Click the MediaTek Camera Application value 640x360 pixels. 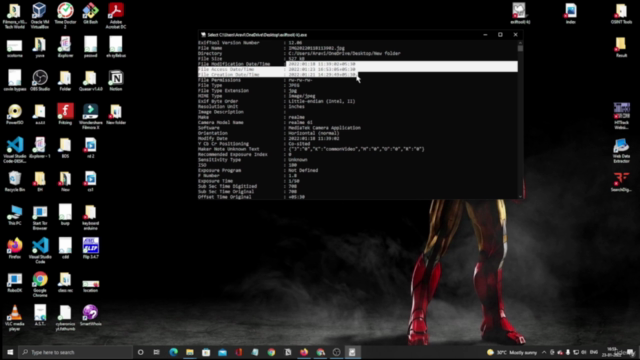point(324,128)
